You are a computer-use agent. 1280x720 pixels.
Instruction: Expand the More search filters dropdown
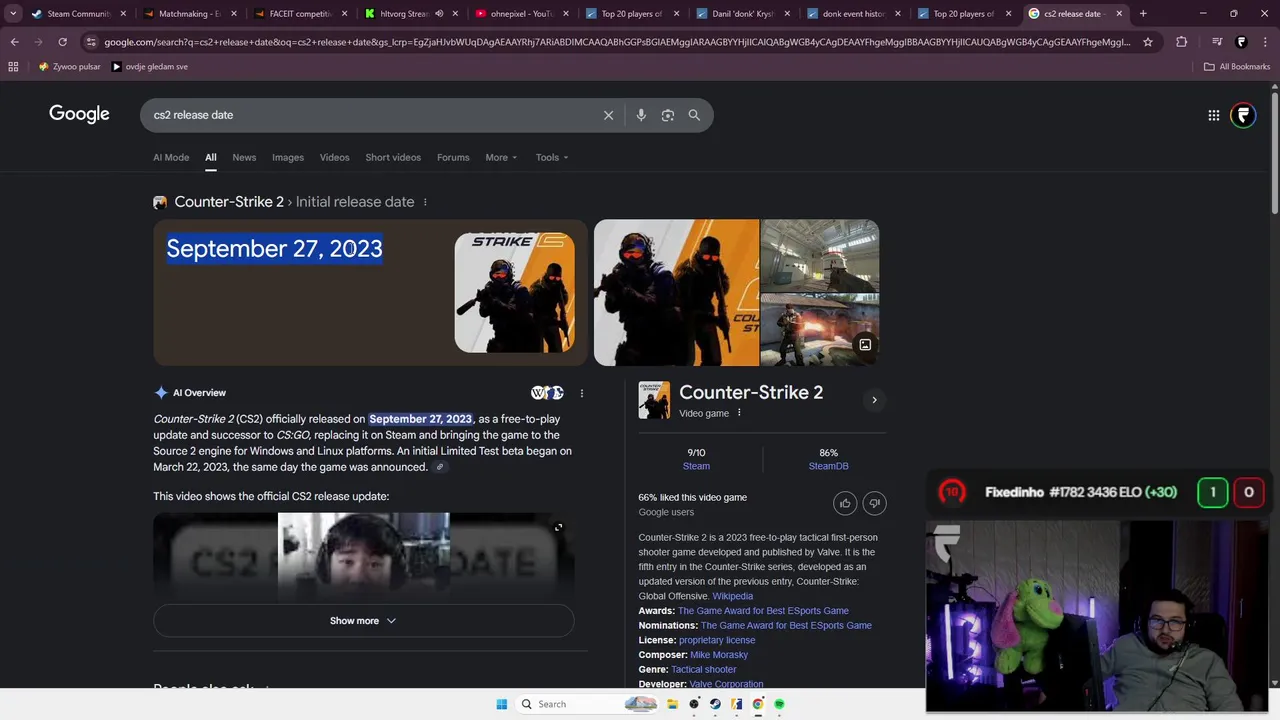pos(501,157)
